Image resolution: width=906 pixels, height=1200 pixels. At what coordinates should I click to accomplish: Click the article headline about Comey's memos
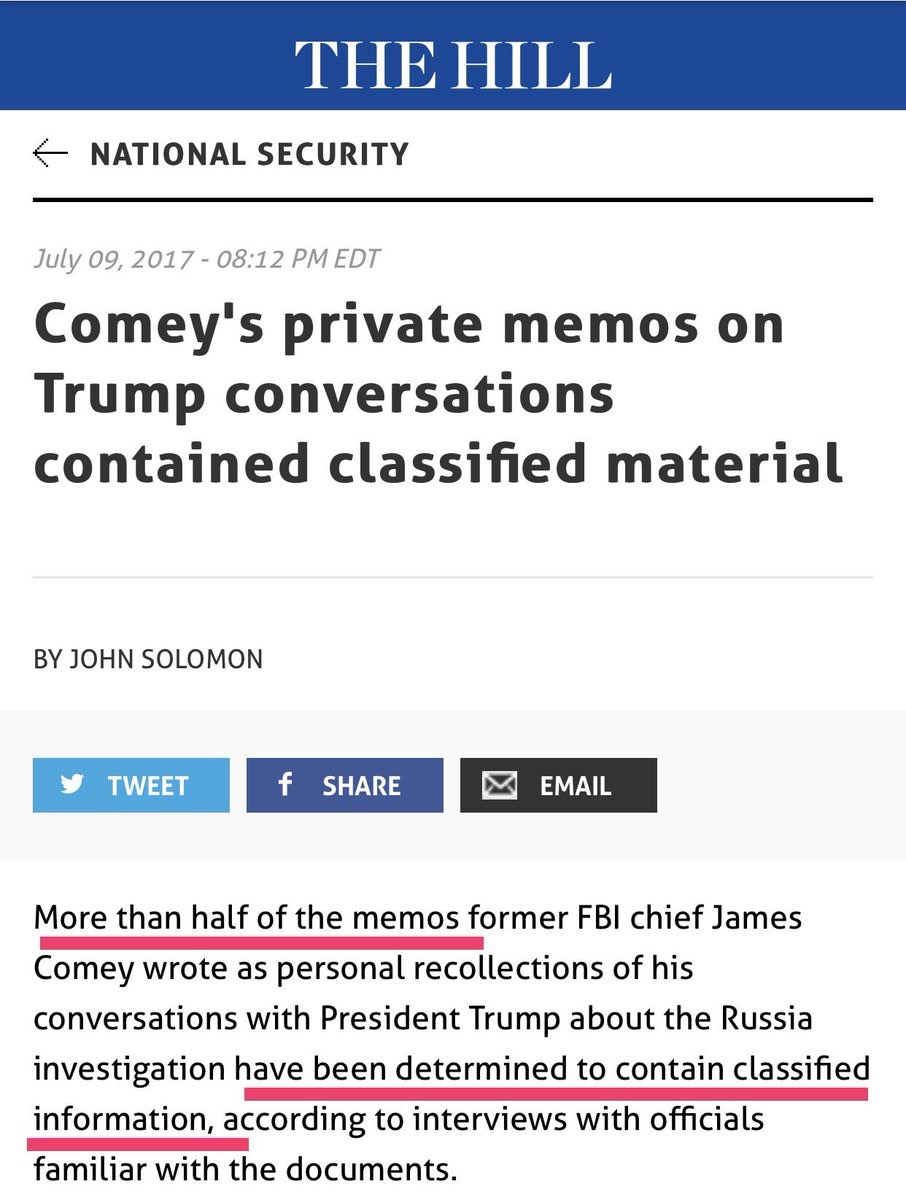coord(437,395)
